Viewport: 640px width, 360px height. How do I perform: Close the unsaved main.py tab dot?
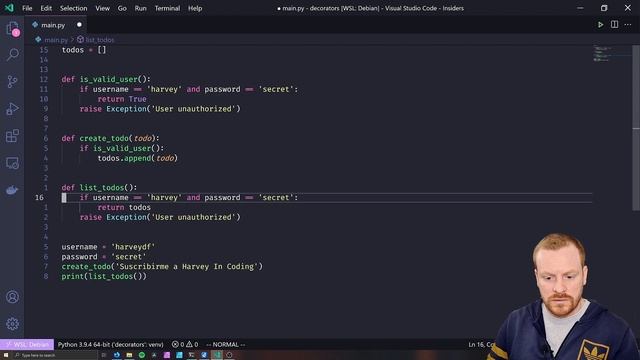tap(79, 25)
